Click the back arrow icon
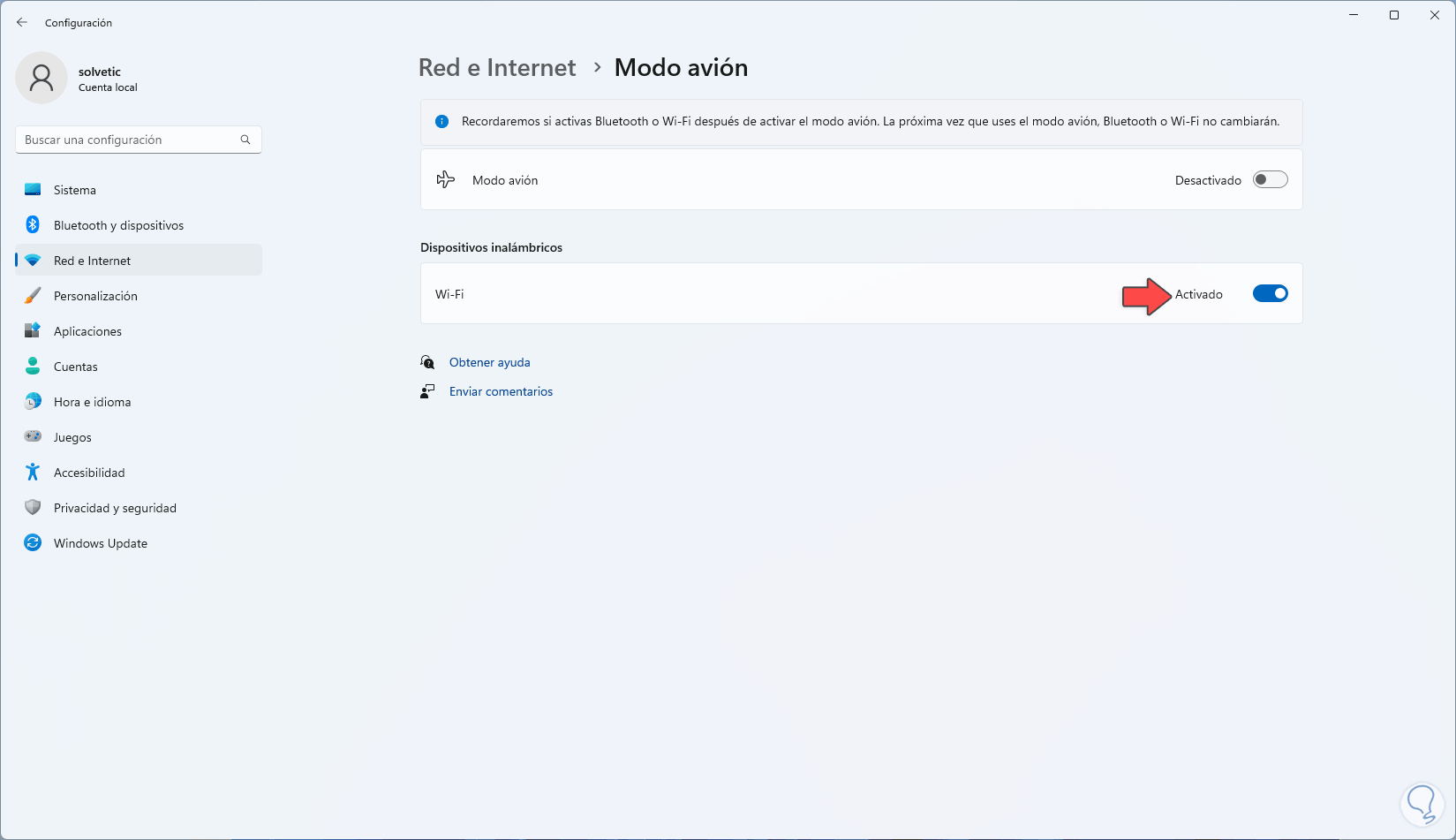This screenshot has width=1456, height=840. [x=22, y=23]
